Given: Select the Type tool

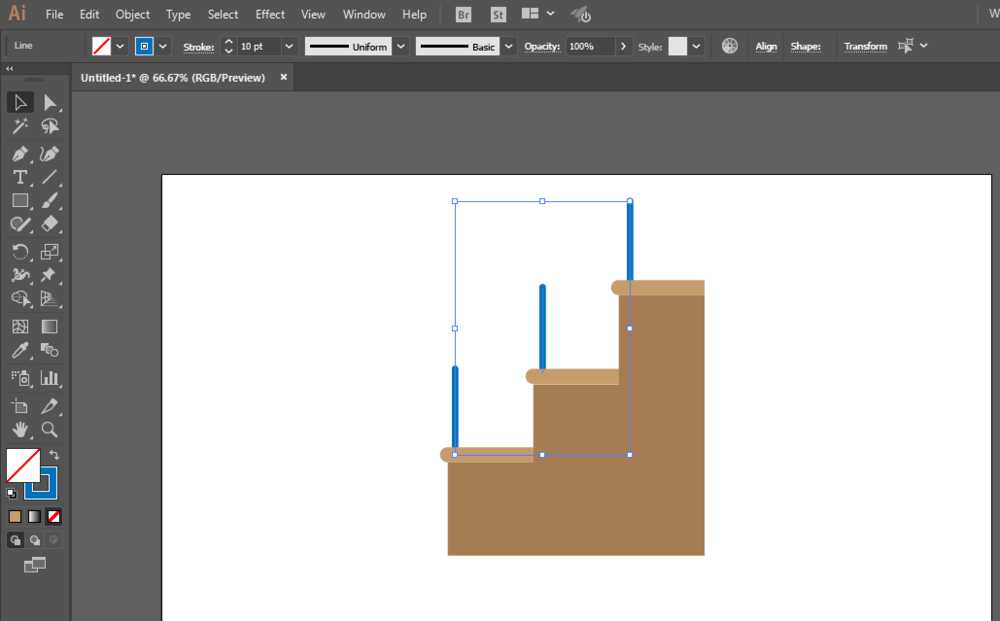Looking at the screenshot, I should 19,177.
